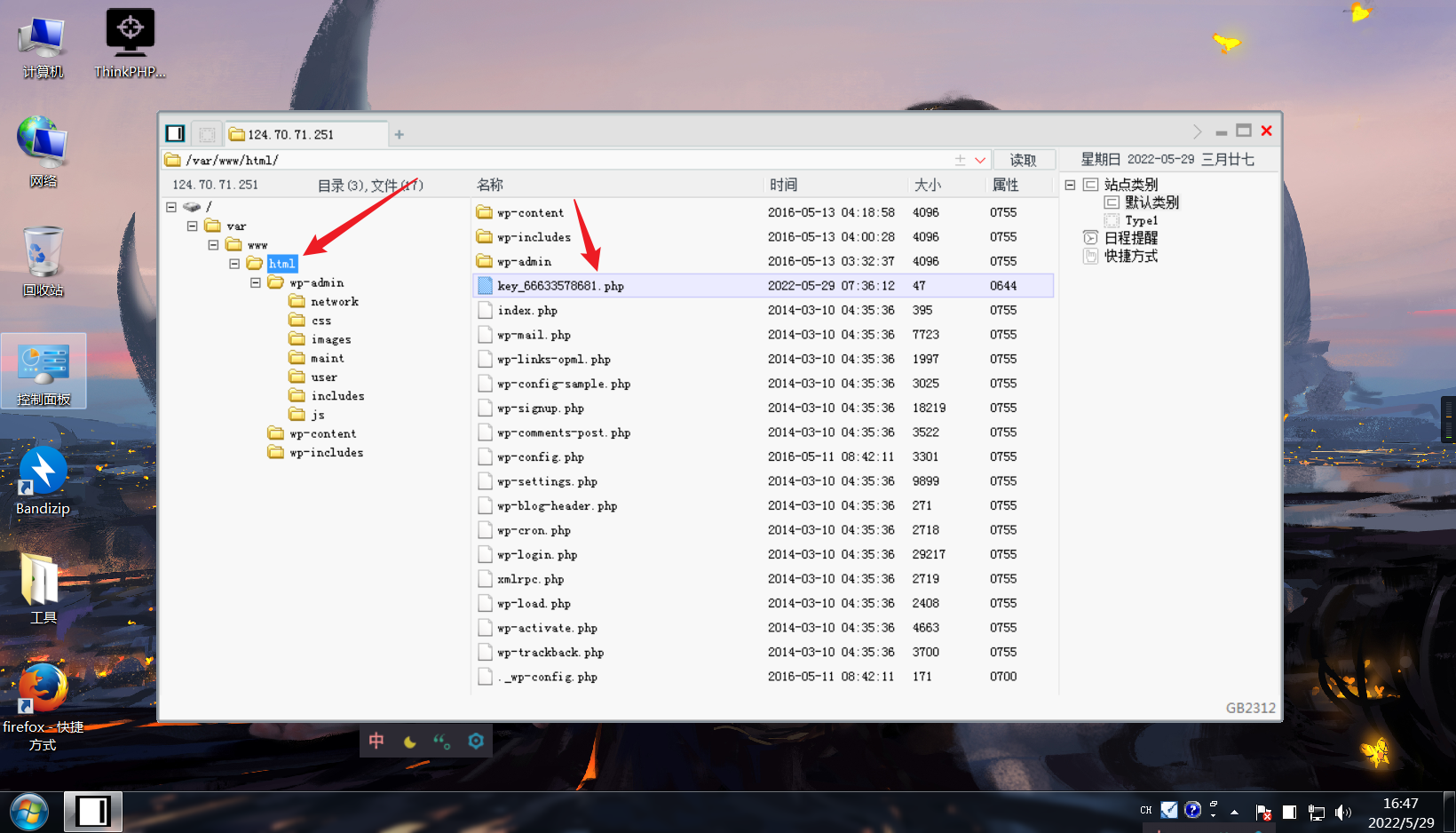Select the network folder in the tree
Image resolution: width=1456 pixels, height=833 pixels.
(x=324, y=302)
